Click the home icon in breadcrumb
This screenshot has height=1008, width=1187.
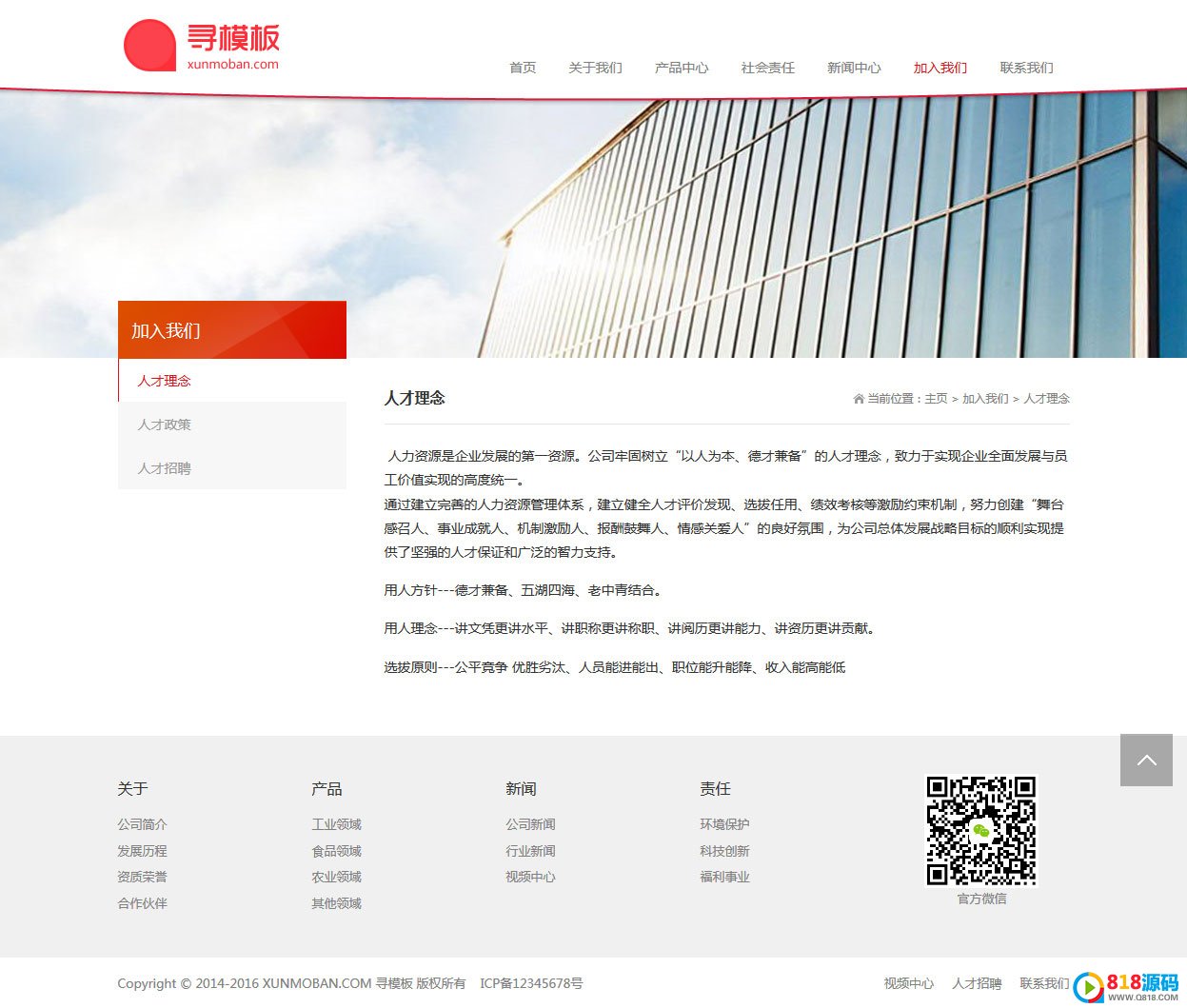(x=859, y=399)
